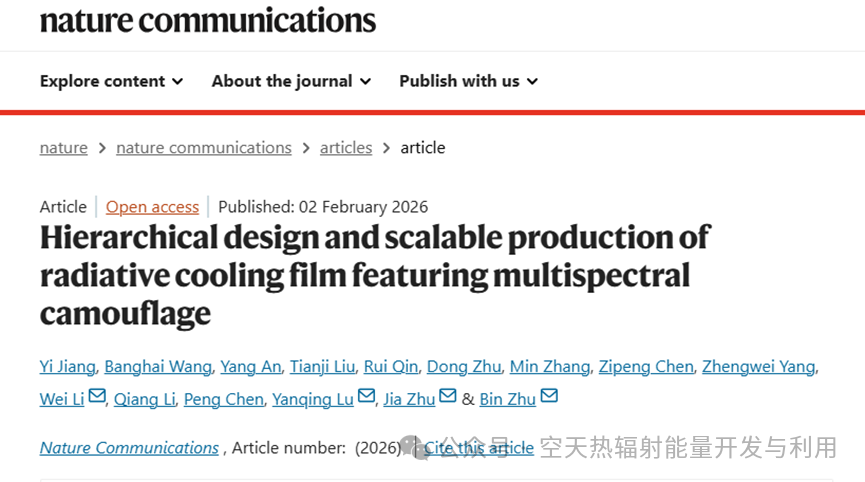Navigate to articles breadcrumb
The image size is (865, 482).
click(x=346, y=148)
